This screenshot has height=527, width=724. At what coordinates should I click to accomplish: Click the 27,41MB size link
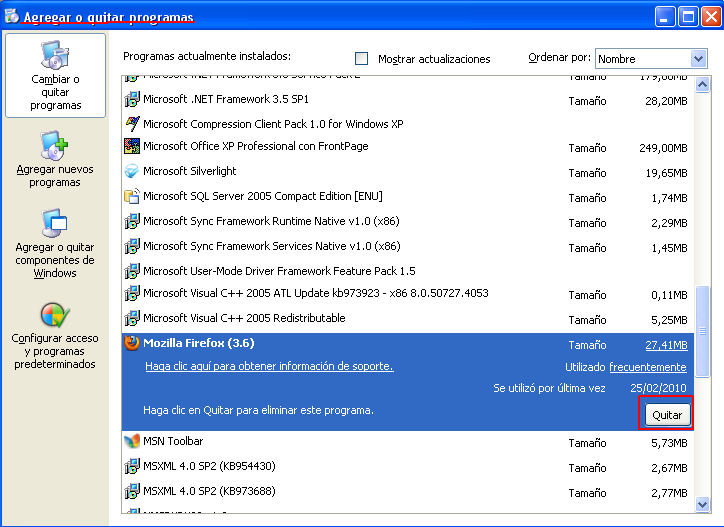coord(666,345)
